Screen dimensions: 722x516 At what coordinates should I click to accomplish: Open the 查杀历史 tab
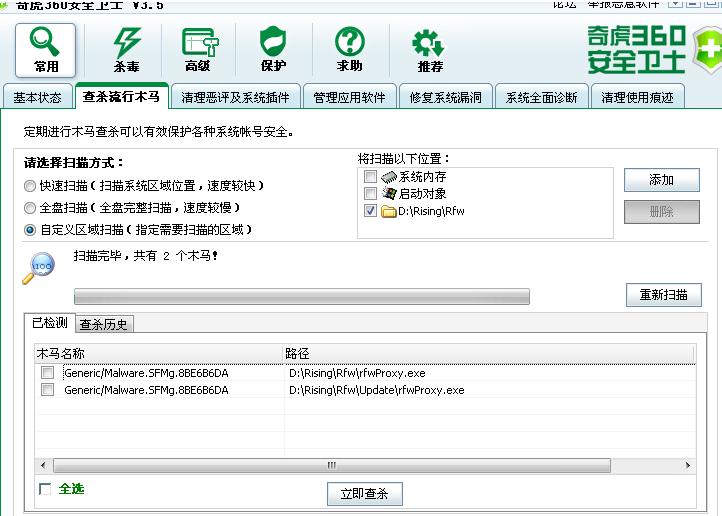(104, 325)
